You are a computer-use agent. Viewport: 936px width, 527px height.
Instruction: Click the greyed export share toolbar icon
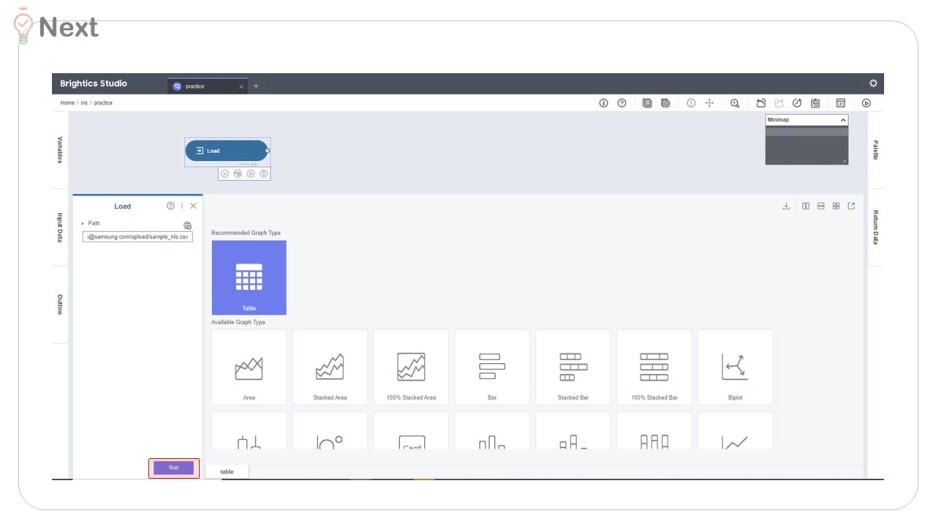pos(779,103)
